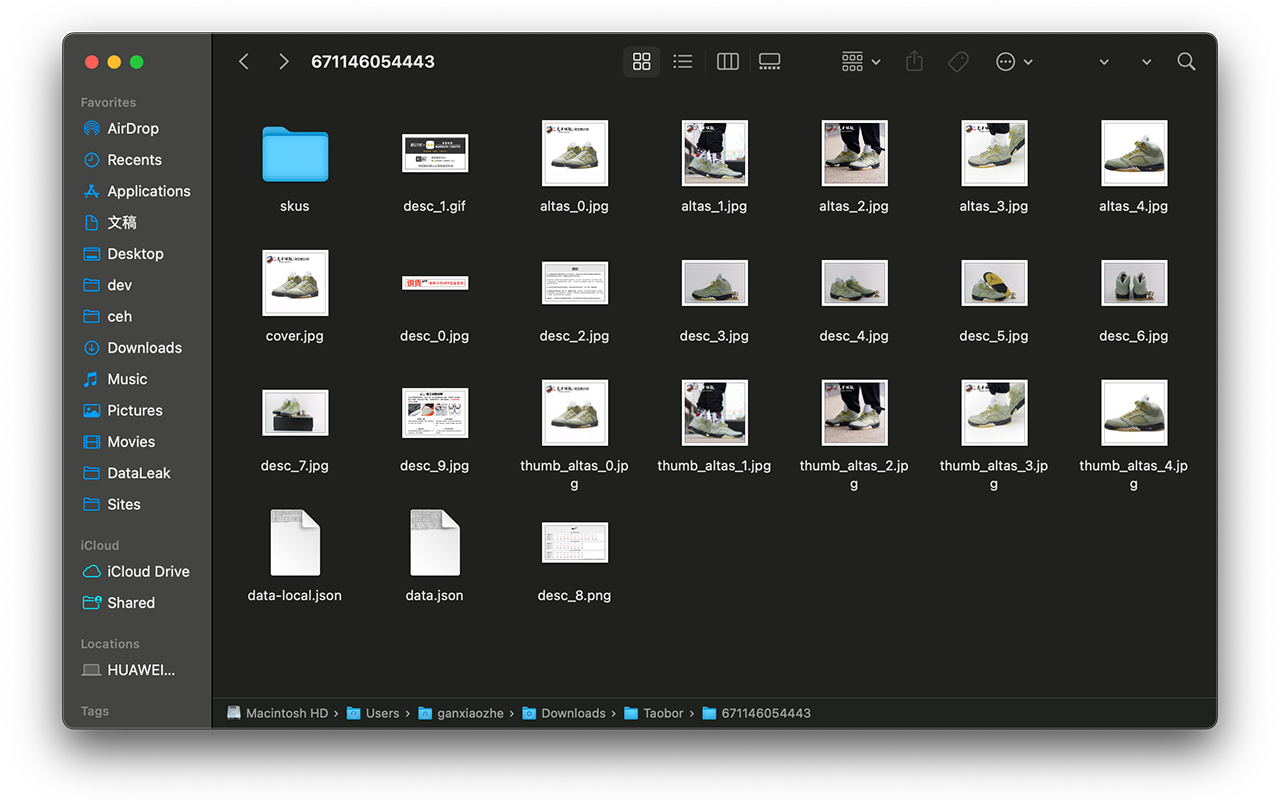
Task: Open the Group By dropdown
Action: point(861,62)
